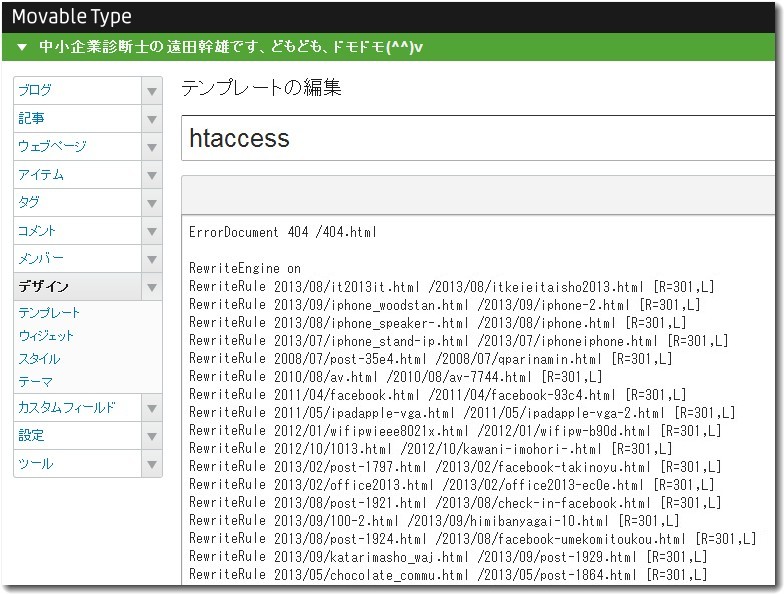Click the post-1924.html RewriteRule line
Viewport: 784px width, 594px height.
click(x=472, y=538)
